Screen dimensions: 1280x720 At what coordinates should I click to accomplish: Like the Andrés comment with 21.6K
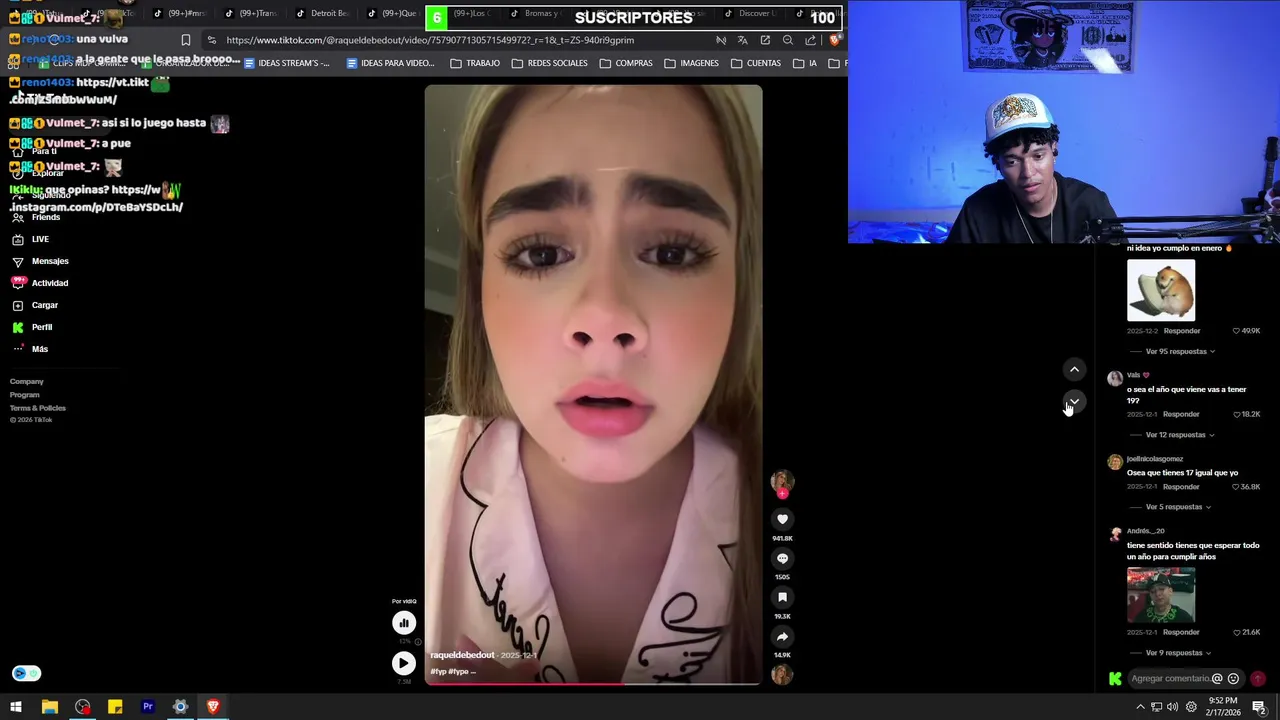click(x=1236, y=633)
